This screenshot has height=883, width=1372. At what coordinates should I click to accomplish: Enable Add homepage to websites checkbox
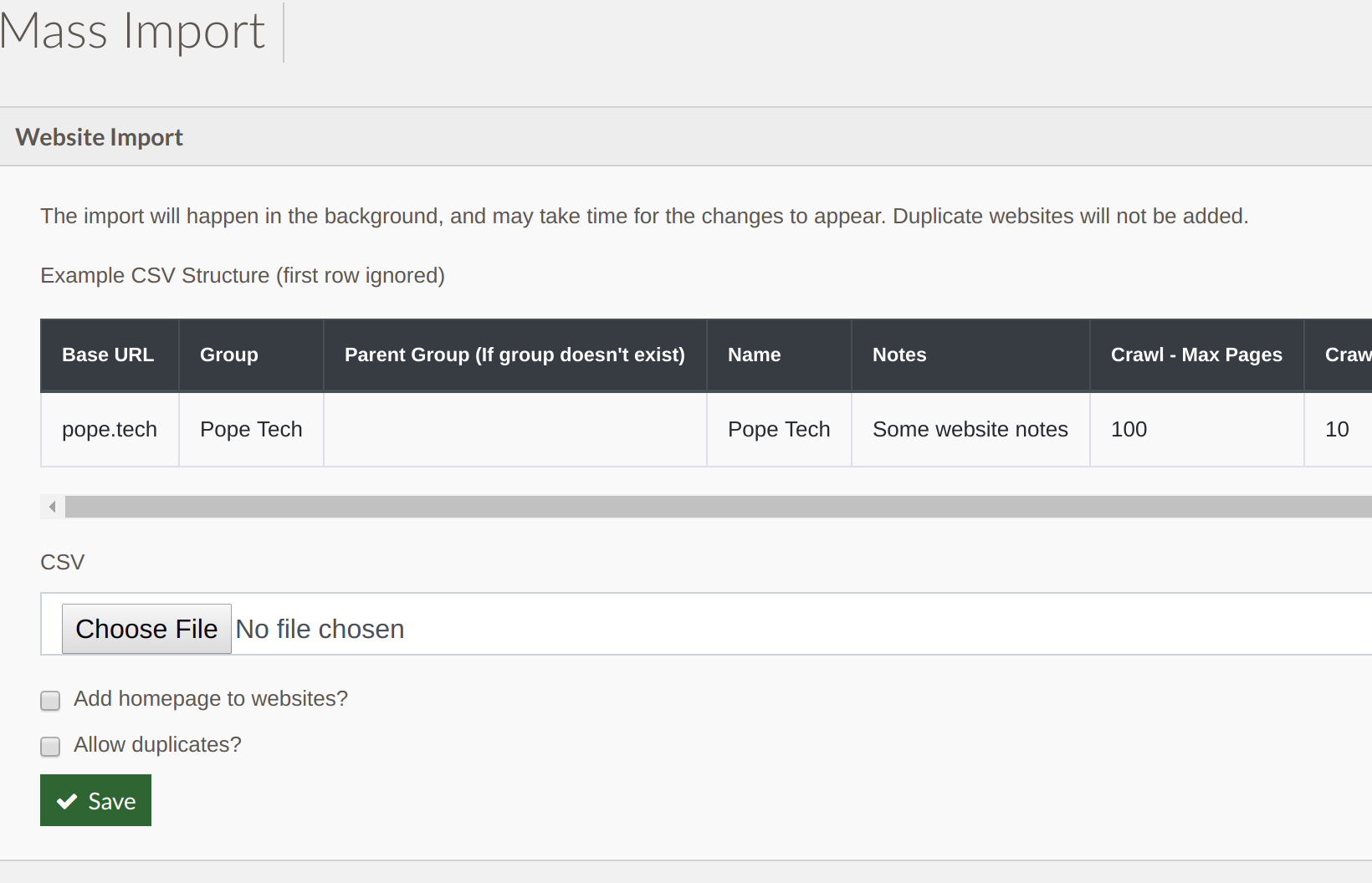50,701
